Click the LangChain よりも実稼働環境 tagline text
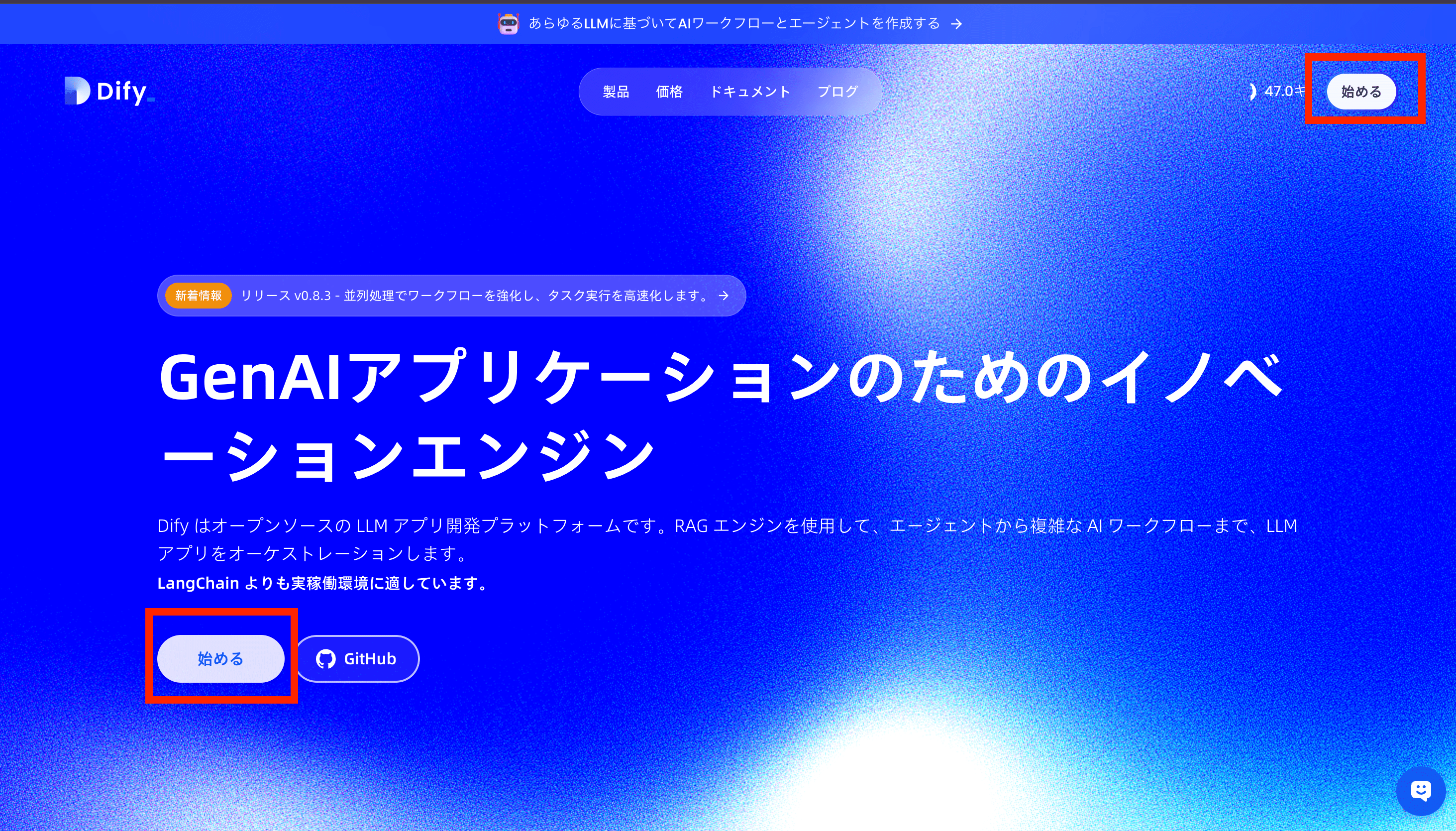Image resolution: width=1456 pixels, height=831 pixels. (323, 583)
